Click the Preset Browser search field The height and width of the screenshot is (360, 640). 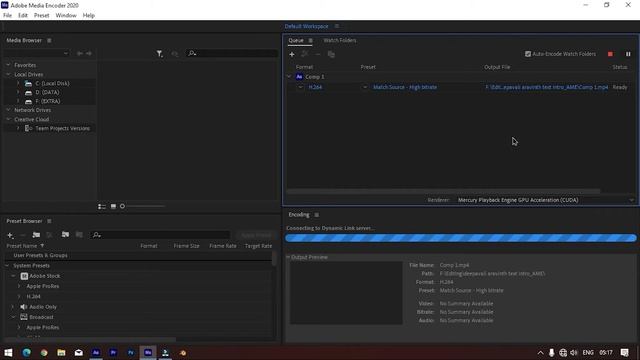click(x=160, y=235)
